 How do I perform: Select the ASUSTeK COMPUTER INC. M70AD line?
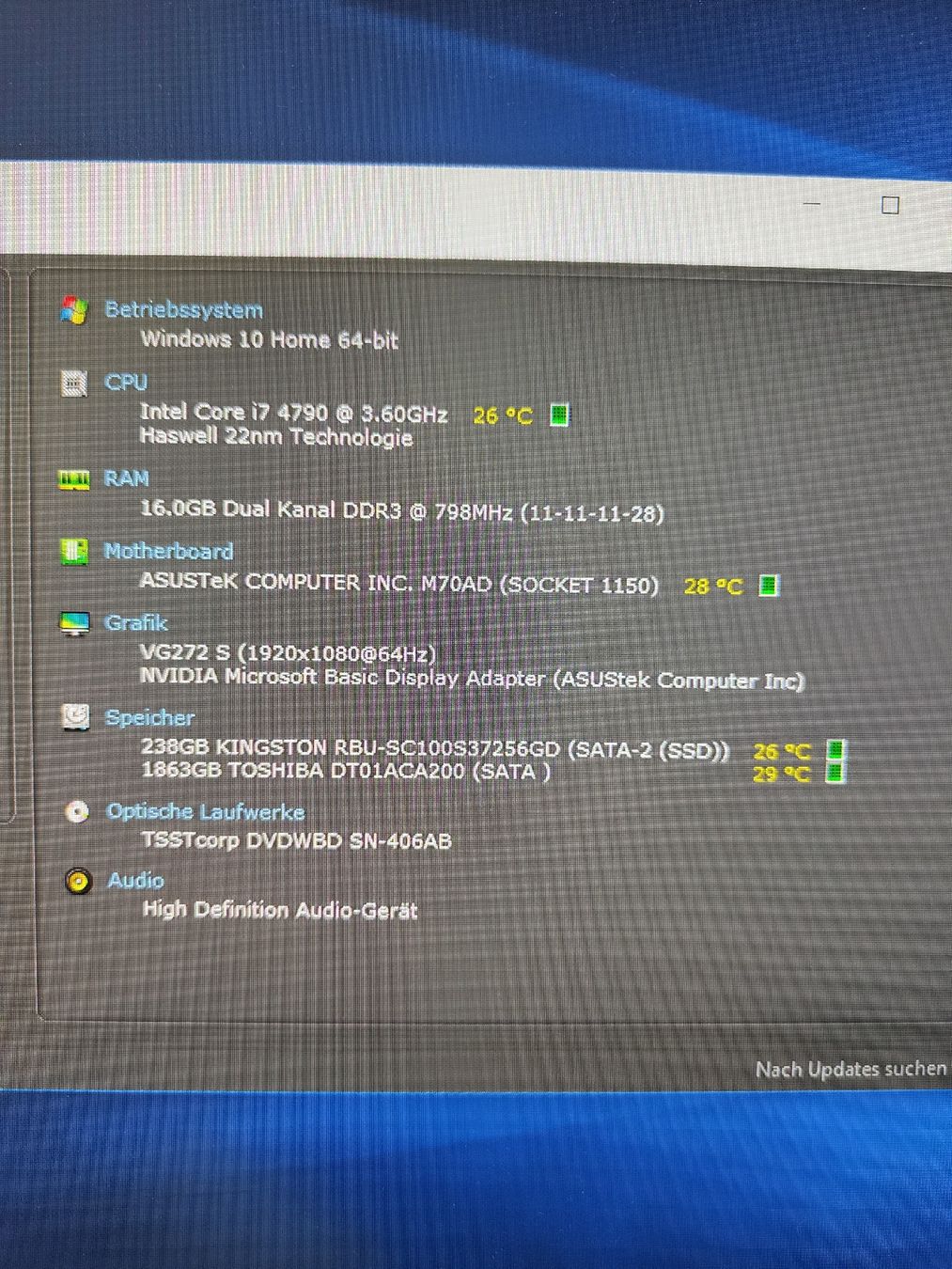[x=399, y=583]
